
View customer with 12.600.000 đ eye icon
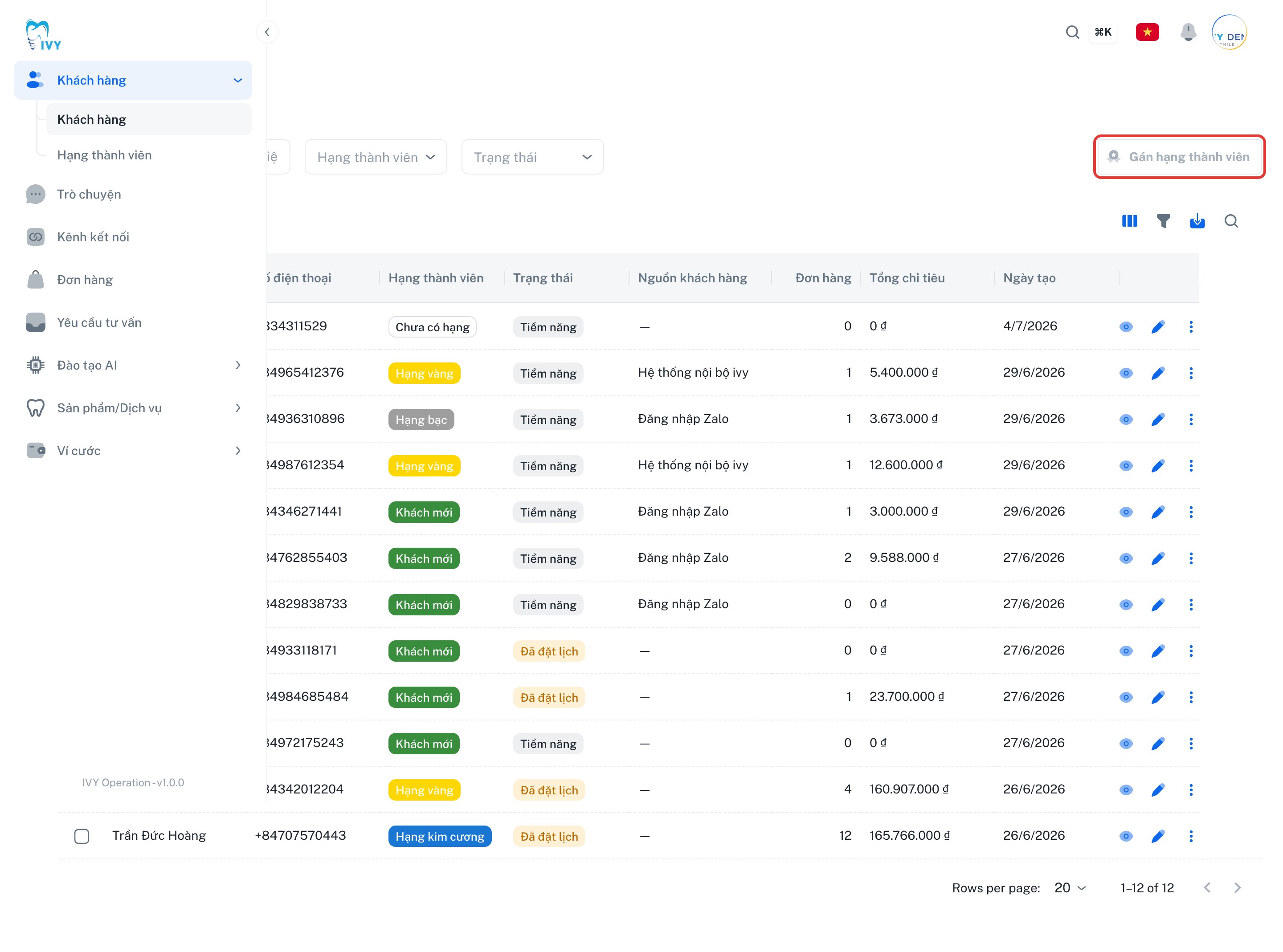[x=1126, y=466]
